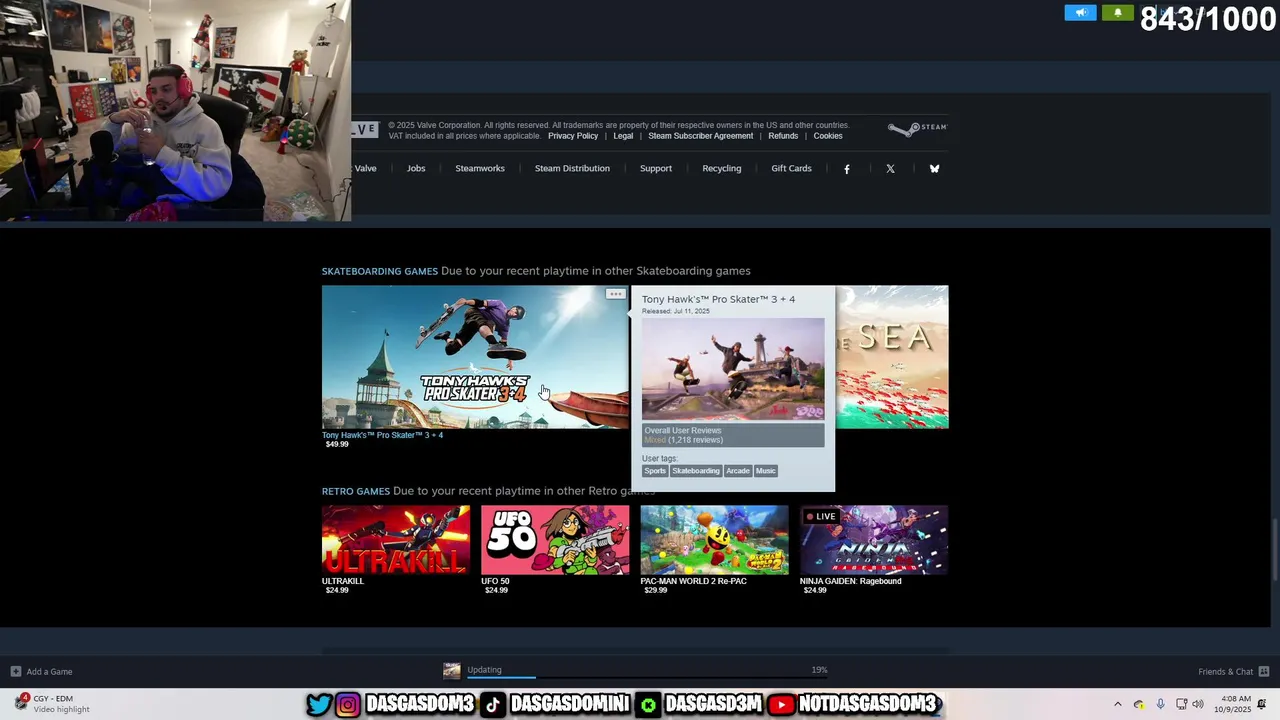The image size is (1280, 720).
Task: Show hidden system tray icons chevron
Action: [x=1118, y=704]
